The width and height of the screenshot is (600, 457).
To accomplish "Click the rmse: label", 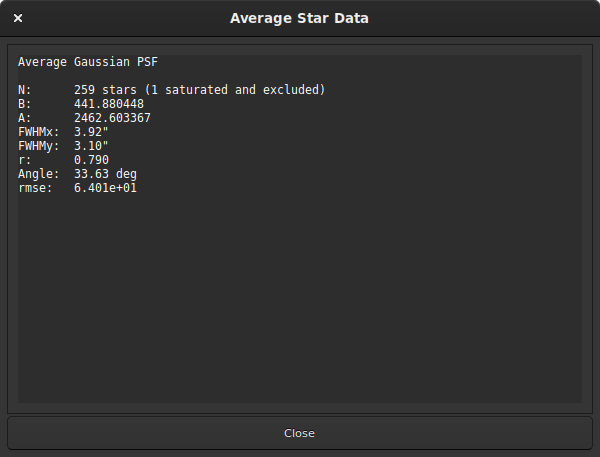I will 35,188.
